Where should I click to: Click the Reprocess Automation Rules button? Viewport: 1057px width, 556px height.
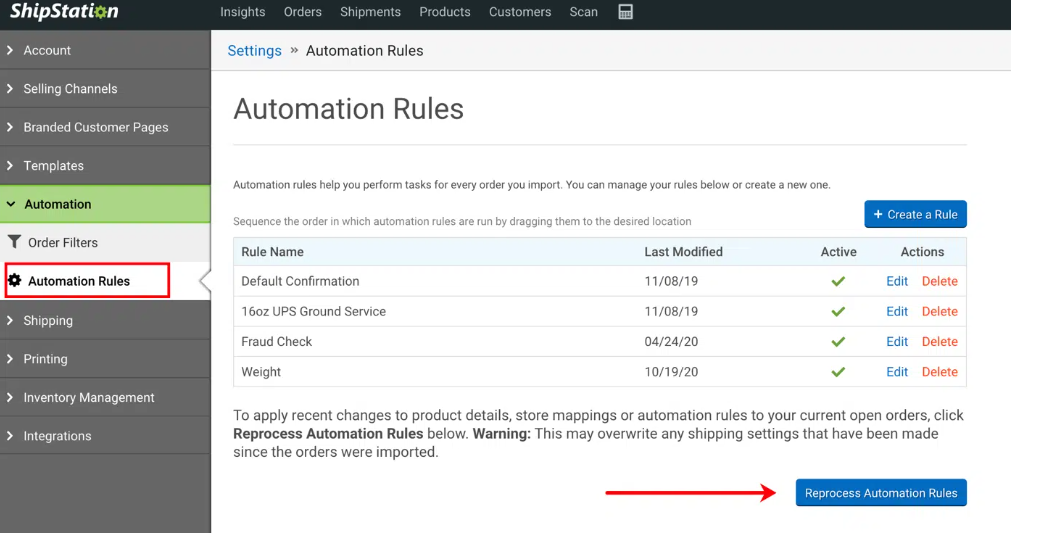tap(881, 493)
